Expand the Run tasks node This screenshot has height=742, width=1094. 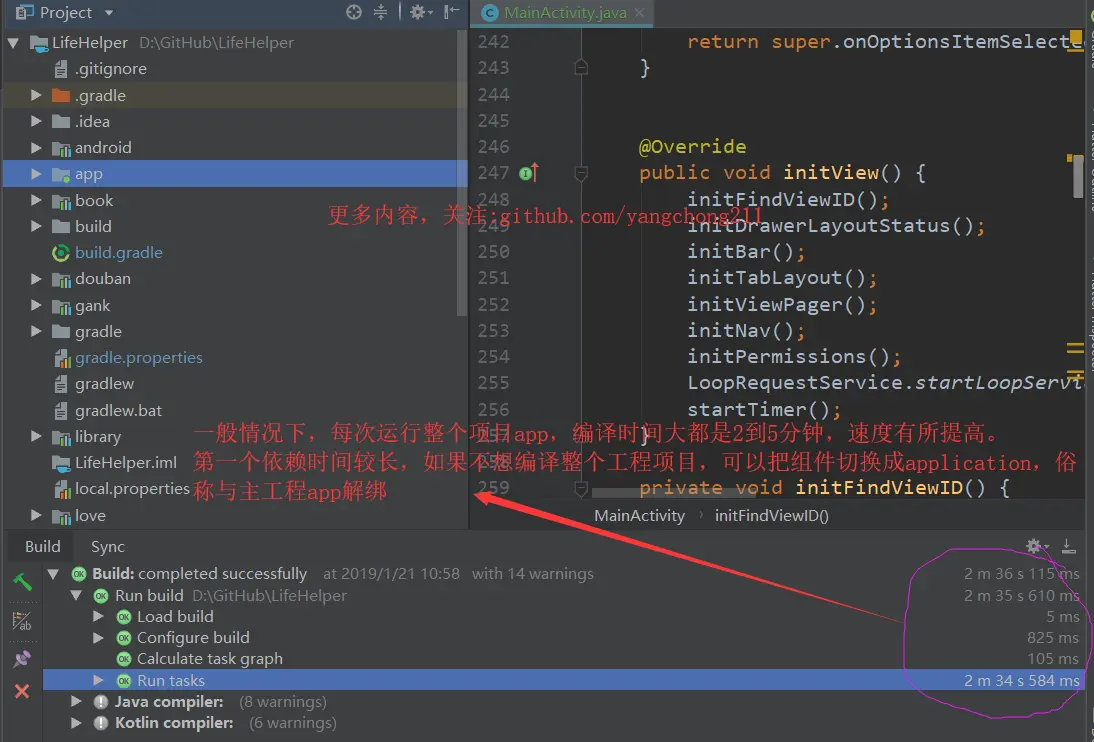pyautogui.click(x=98, y=680)
